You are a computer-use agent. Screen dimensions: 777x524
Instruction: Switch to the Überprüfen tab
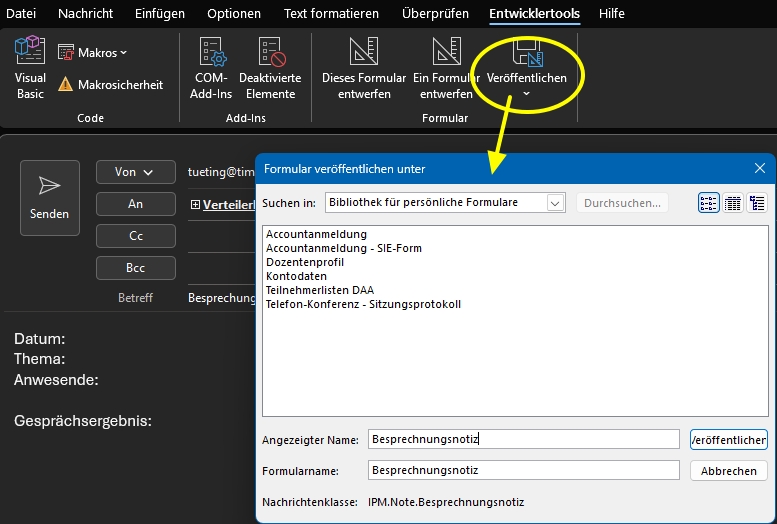pyautogui.click(x=435, y=13)
